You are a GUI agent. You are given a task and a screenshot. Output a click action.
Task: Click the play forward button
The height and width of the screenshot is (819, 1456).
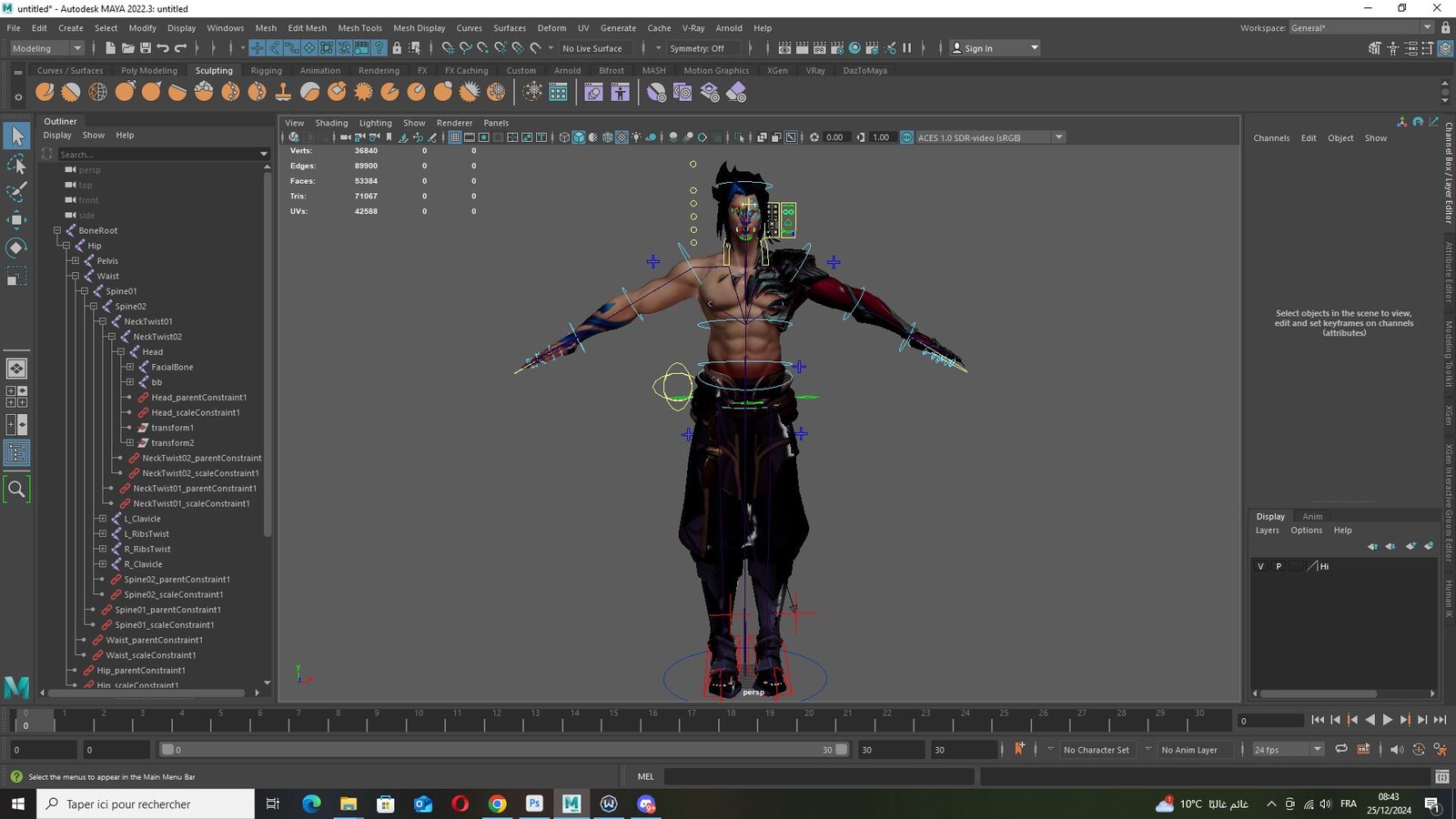click(x=1387, y=720)
